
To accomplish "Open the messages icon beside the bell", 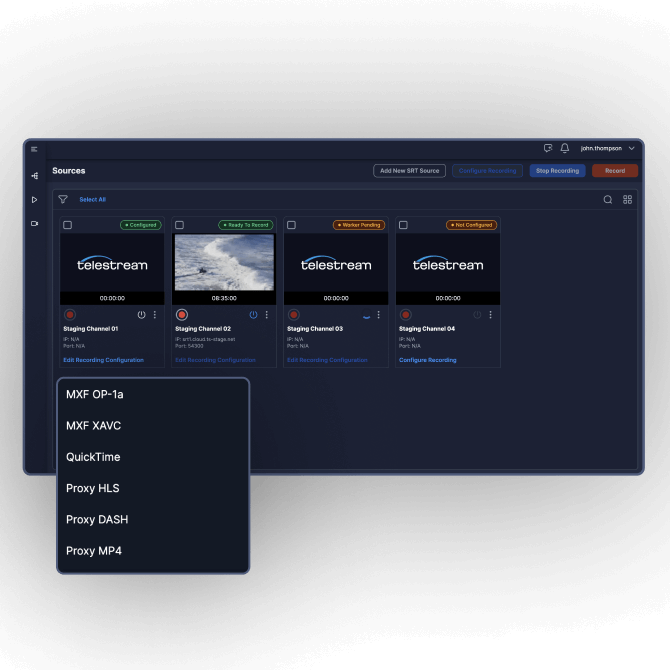I will pyautogui.click(x=547, y=148).
